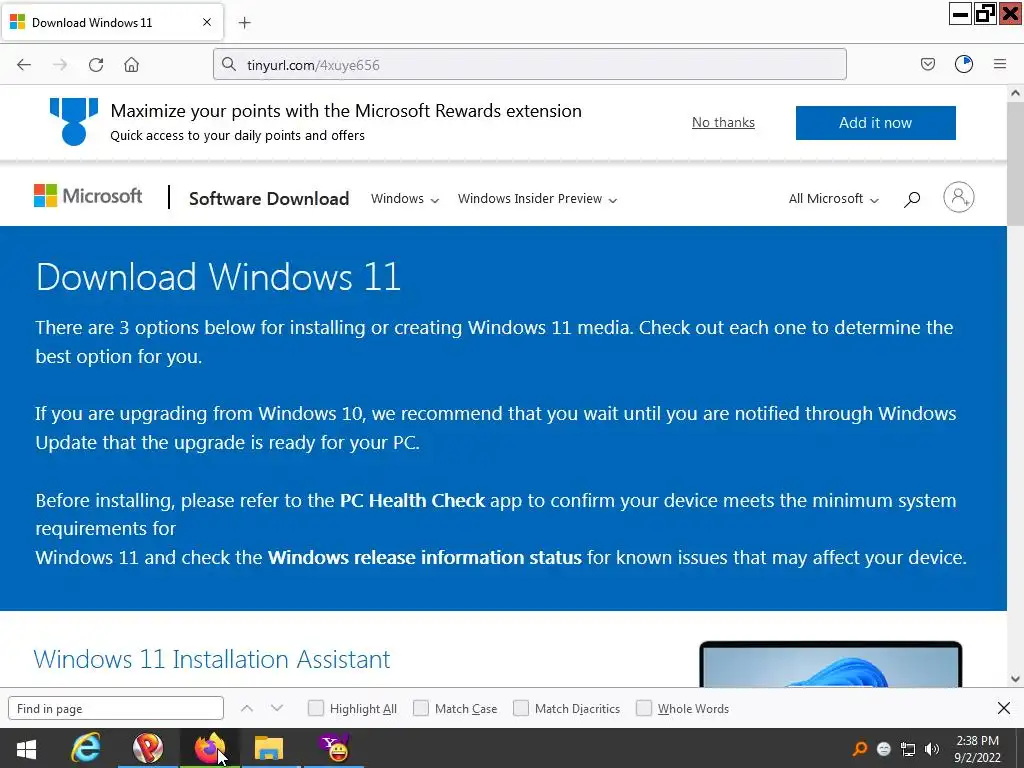Find next match arrow
Image resolution: width=1024 pixels, height=768 pixels.
coord(277,708)
